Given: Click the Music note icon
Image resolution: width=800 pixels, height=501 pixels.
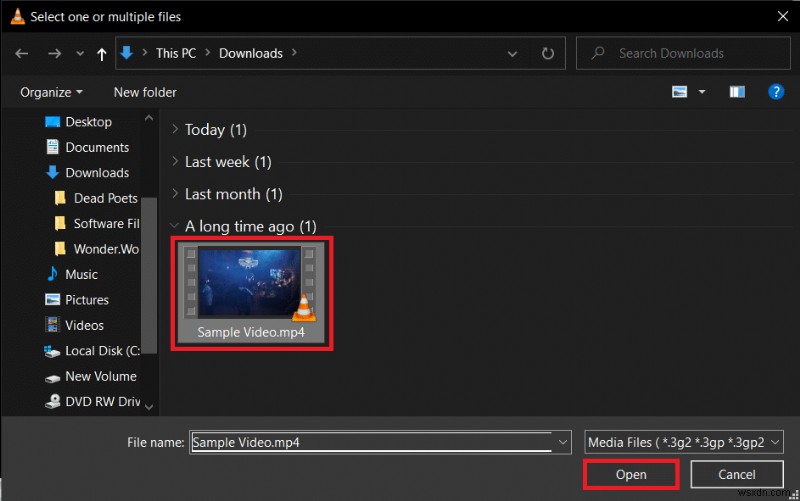Looking at the screenshot, I should click(52, 274).
